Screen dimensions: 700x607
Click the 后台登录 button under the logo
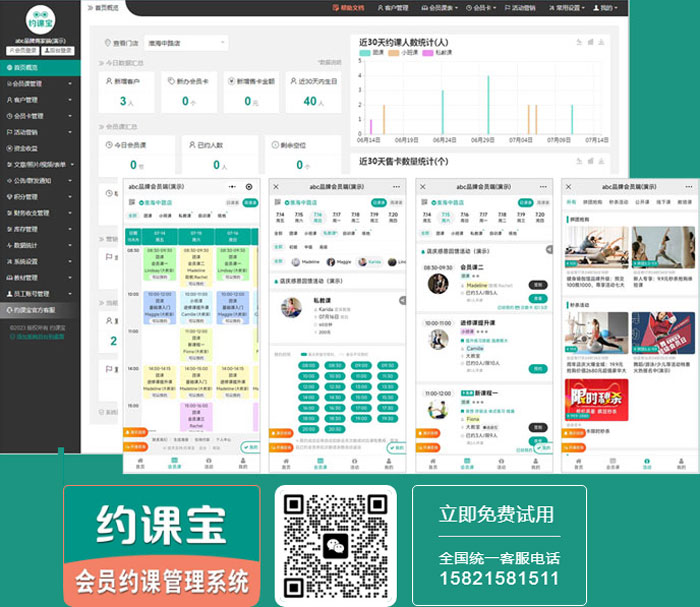click(59, 50)
